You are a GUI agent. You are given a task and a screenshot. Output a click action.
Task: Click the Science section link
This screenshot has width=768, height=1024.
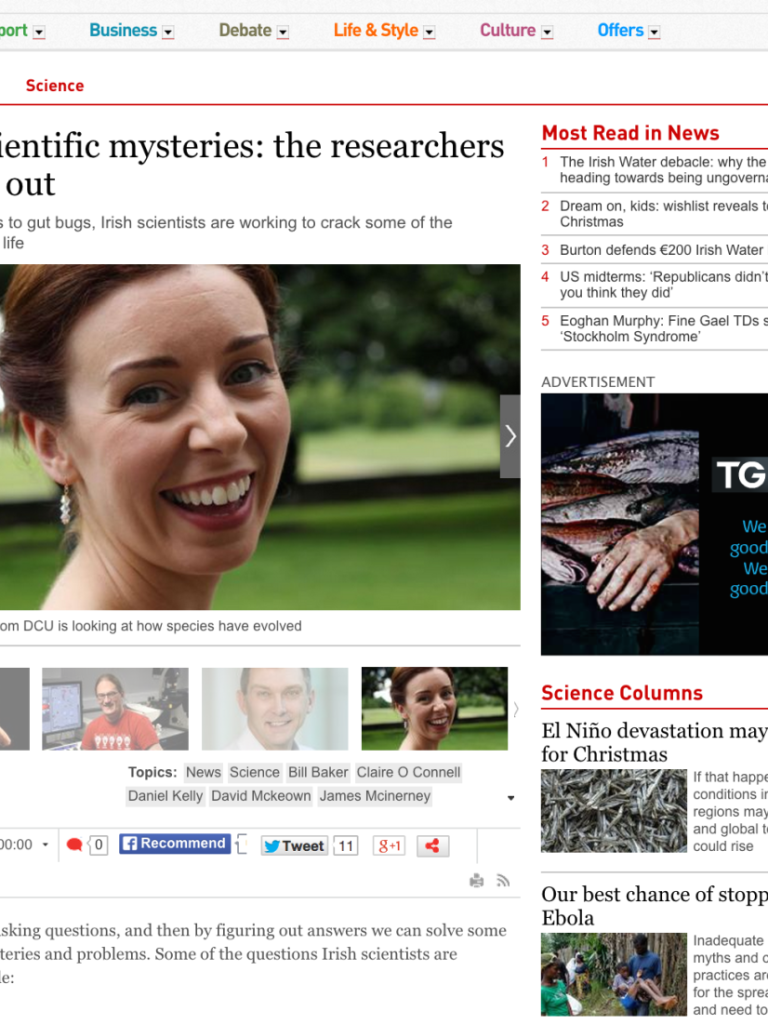54,86
